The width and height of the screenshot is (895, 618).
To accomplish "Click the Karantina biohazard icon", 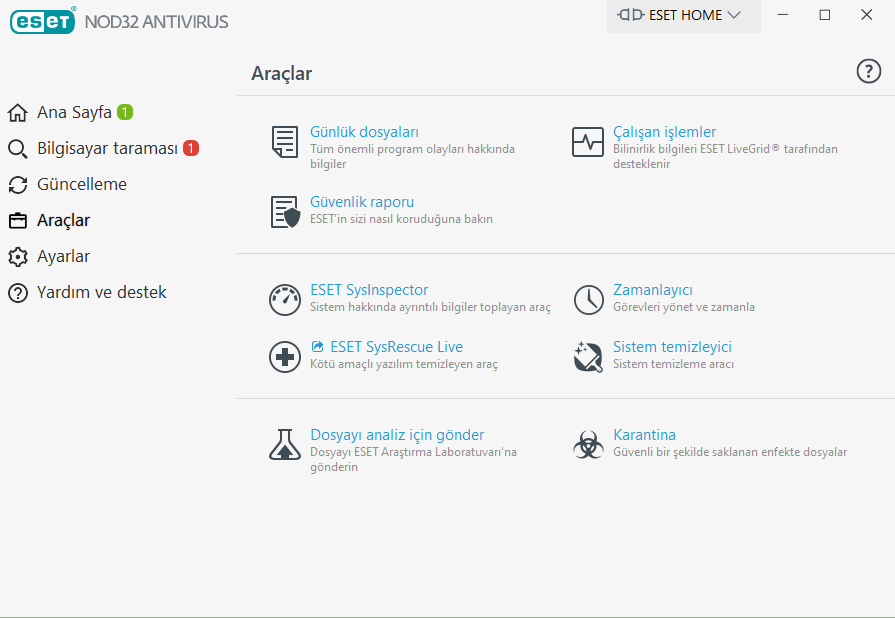I will tap(588, 443).
